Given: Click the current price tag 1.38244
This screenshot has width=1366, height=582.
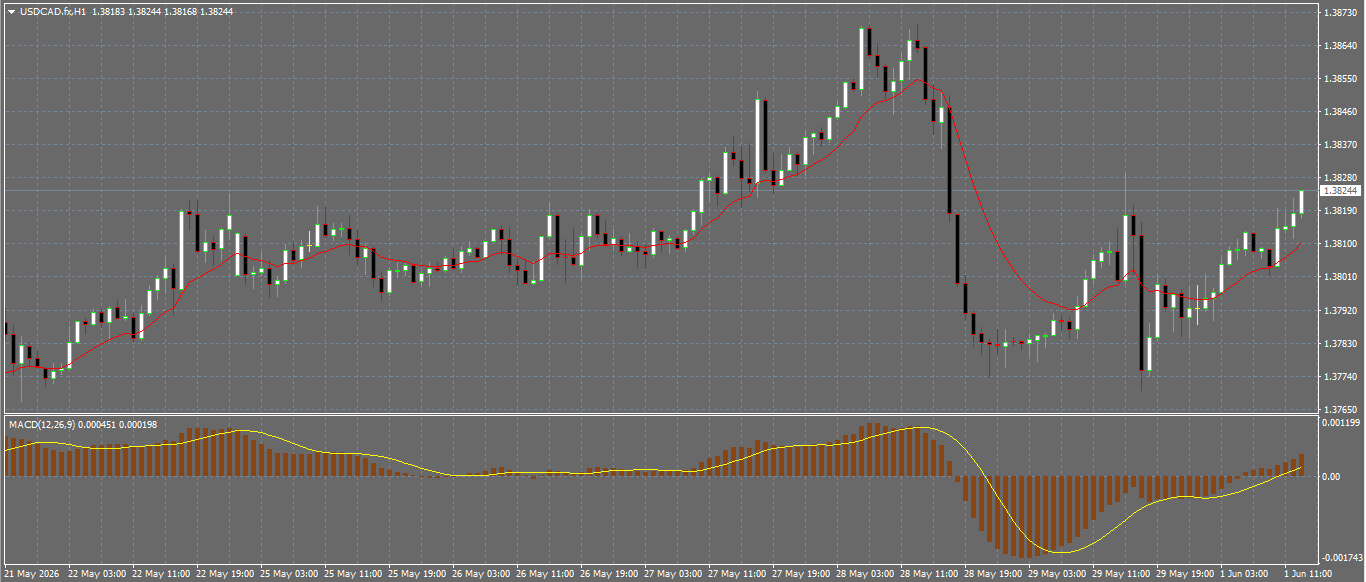Looking at the screenshot, I should [x=1340, y=190].
